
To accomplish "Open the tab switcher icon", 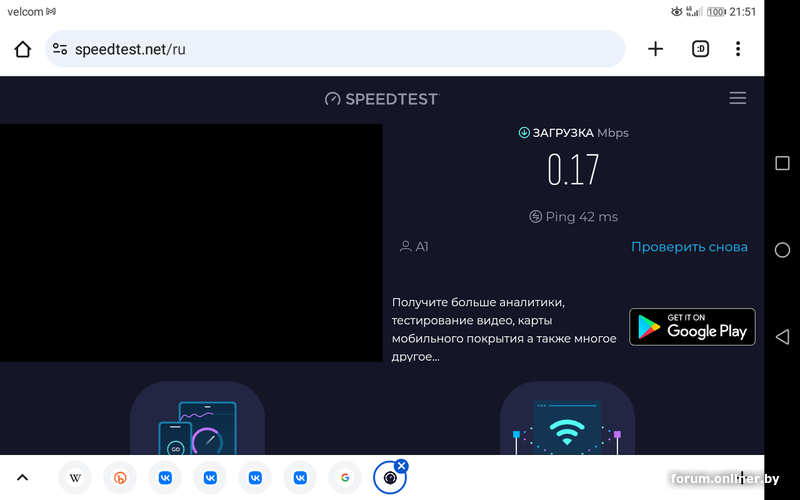I will 700,49.
